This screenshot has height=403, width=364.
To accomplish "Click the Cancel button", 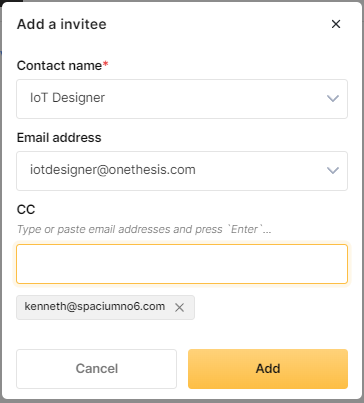I will [96, 369].
